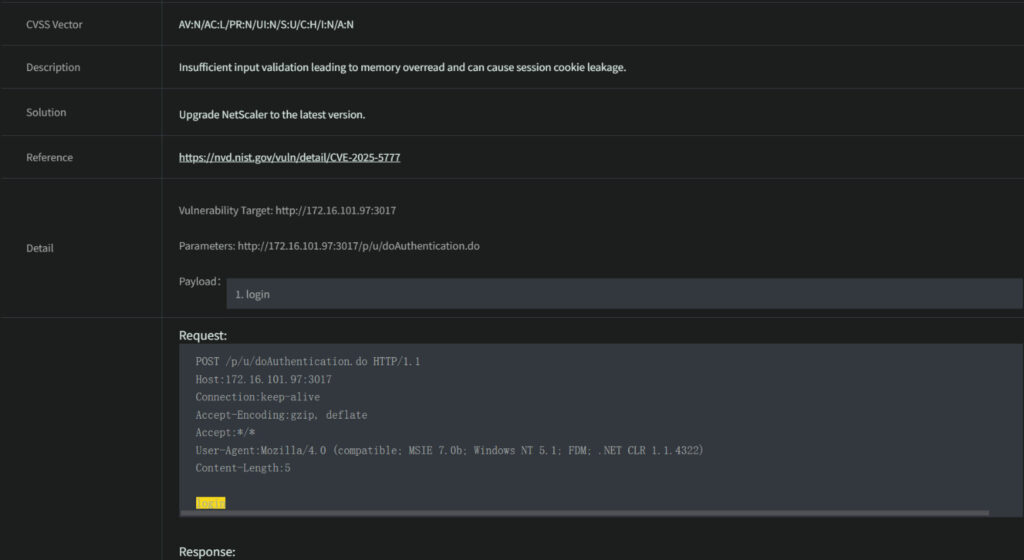The height and width of the screenshot is (560, 1024).
Task: Select the Accept:*/* header line
Action: tap(225, 432)
